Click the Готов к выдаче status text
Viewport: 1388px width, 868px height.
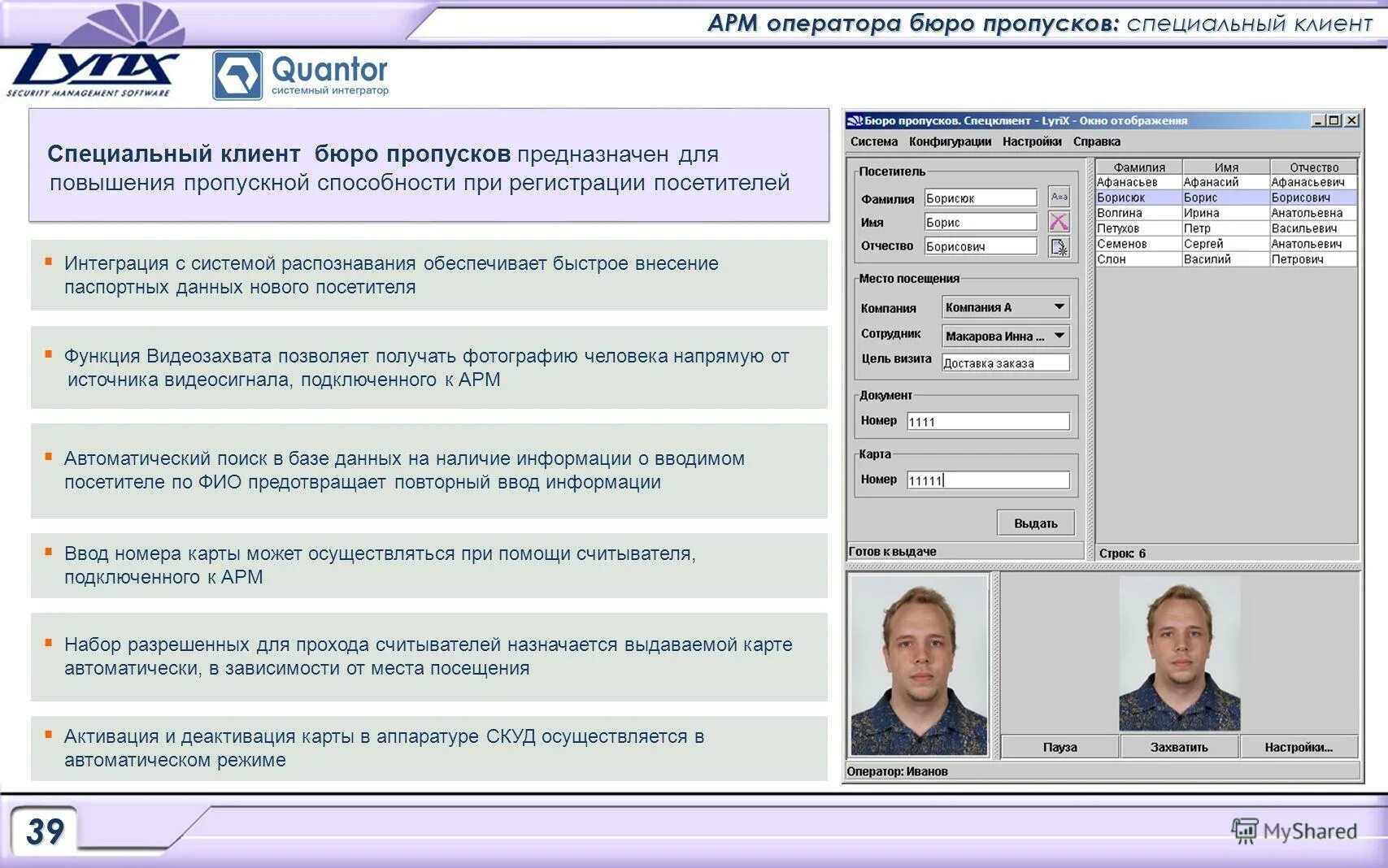click(892, 552)
